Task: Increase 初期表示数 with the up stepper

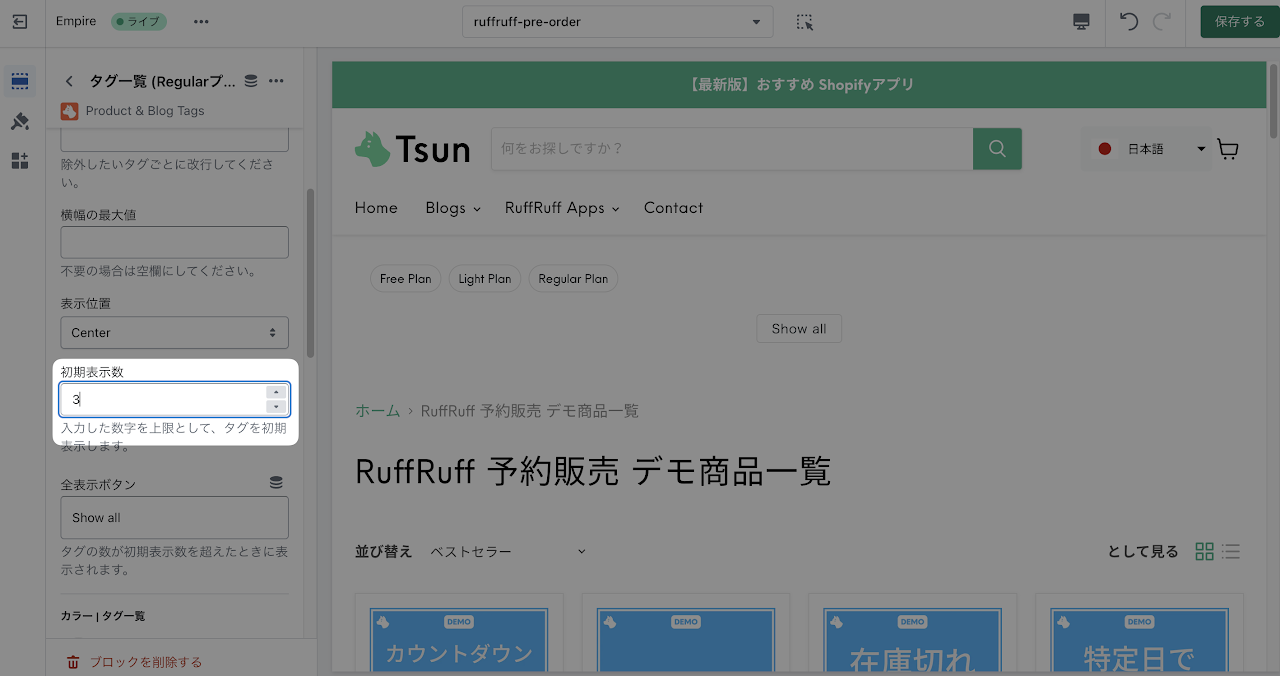Action: (276, 392)
